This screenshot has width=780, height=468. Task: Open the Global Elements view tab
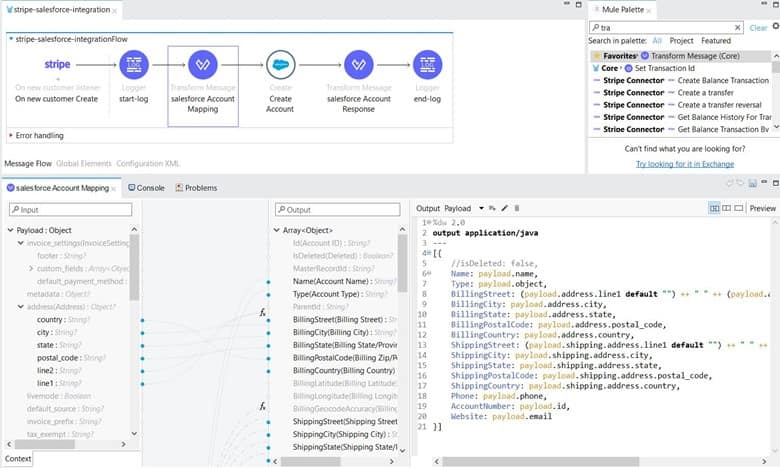(x=84, y=164)
